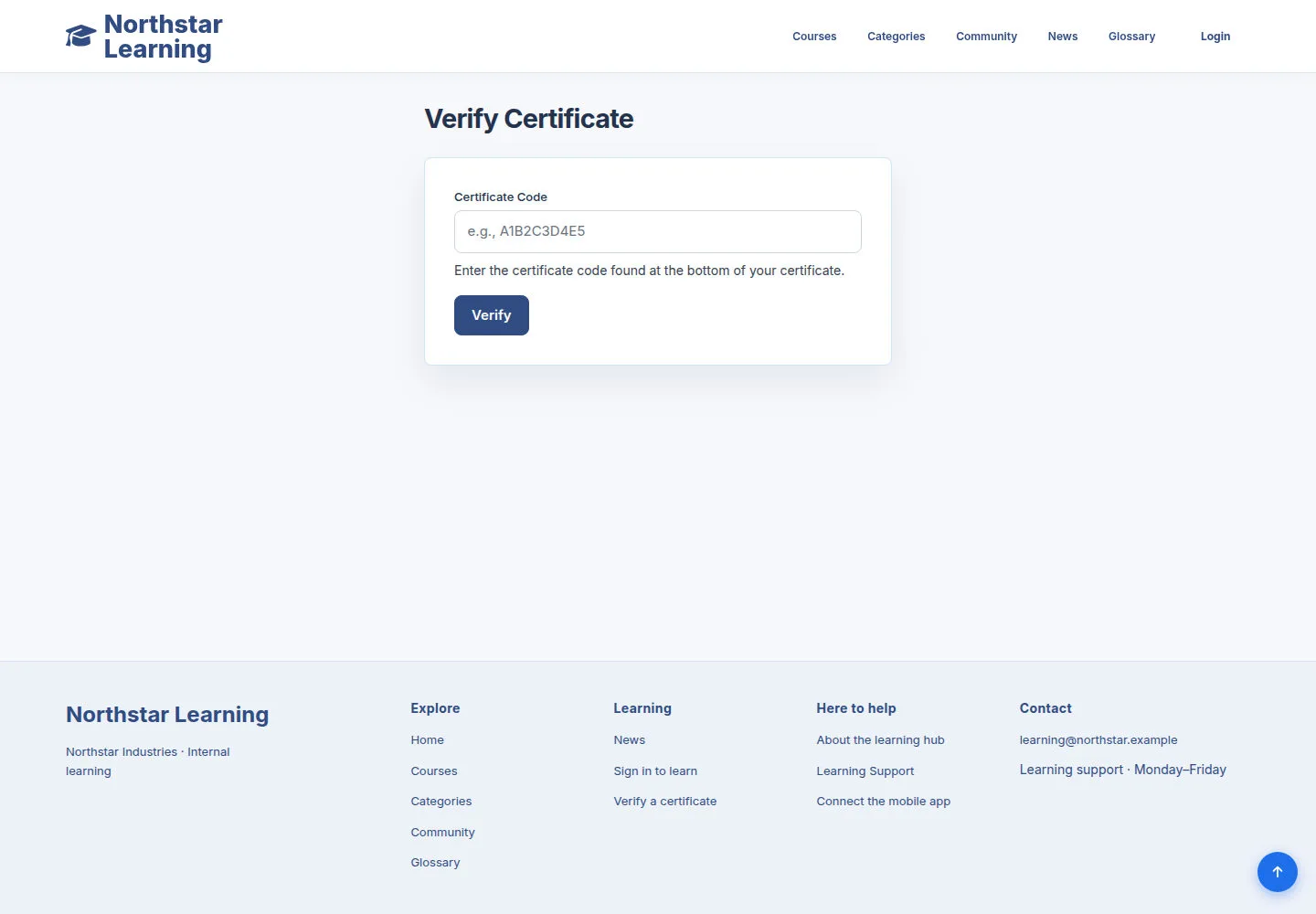The image size is (1316, 914).
Task: Click the scroll-to-top arrow button
Action: [1278, 872]
